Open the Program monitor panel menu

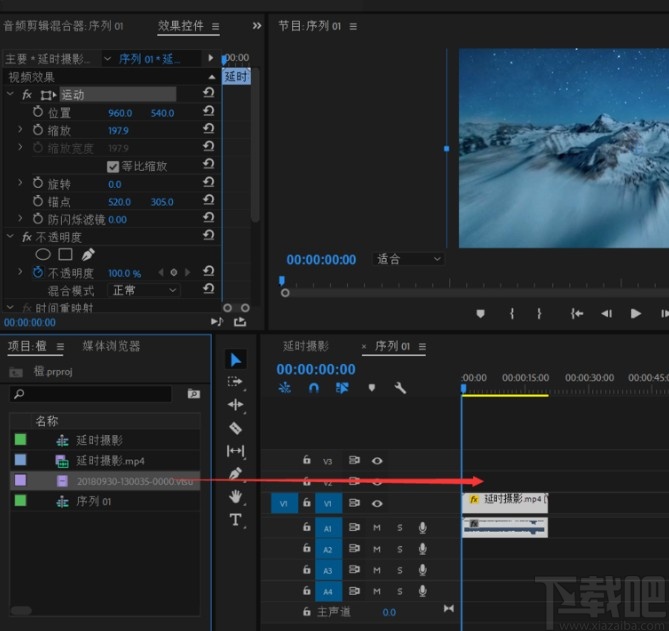click(353, 26)
